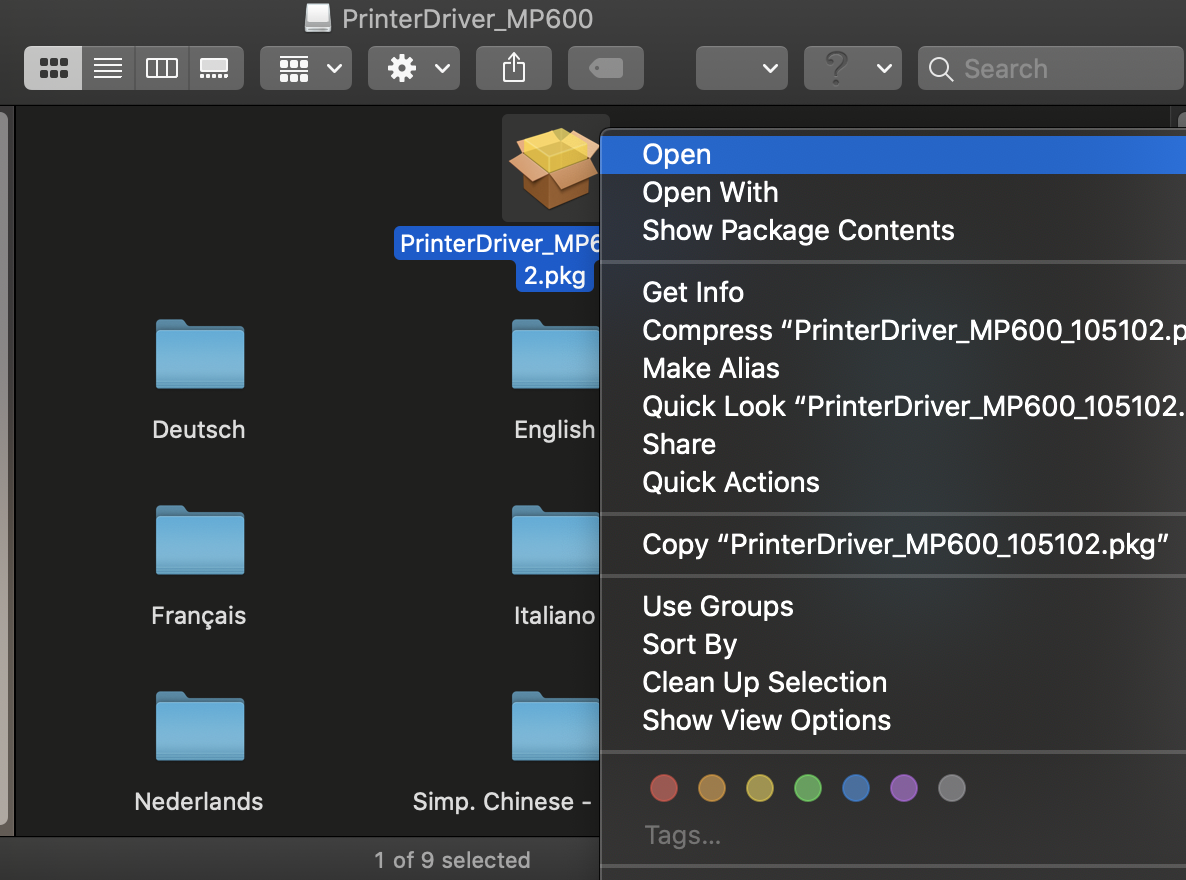Select the Nederlands folder

pos(198,727)
